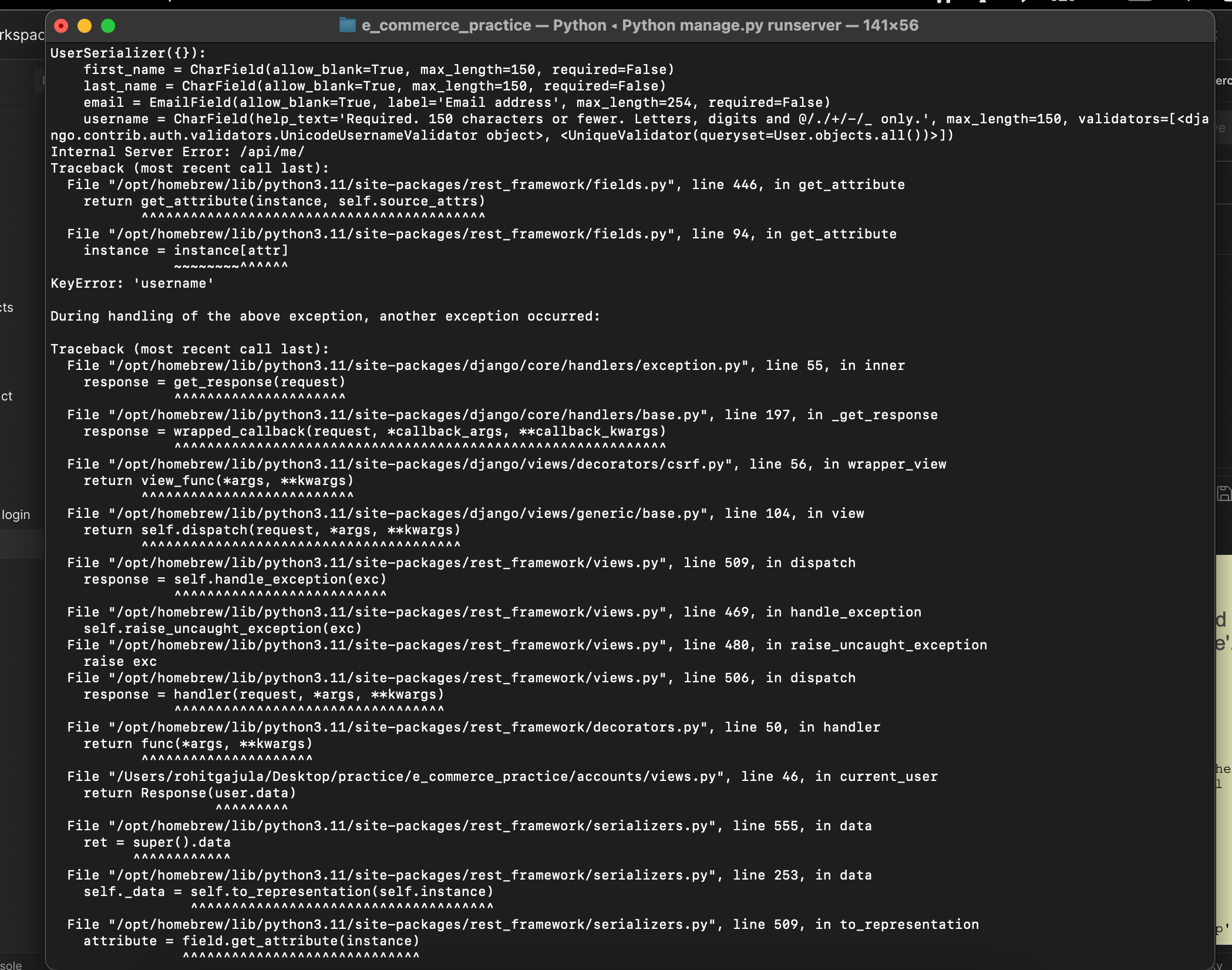Zoom the terminal window with green button
The image size is (1232, 970).
pyautogui.click(x=108, y=26)
